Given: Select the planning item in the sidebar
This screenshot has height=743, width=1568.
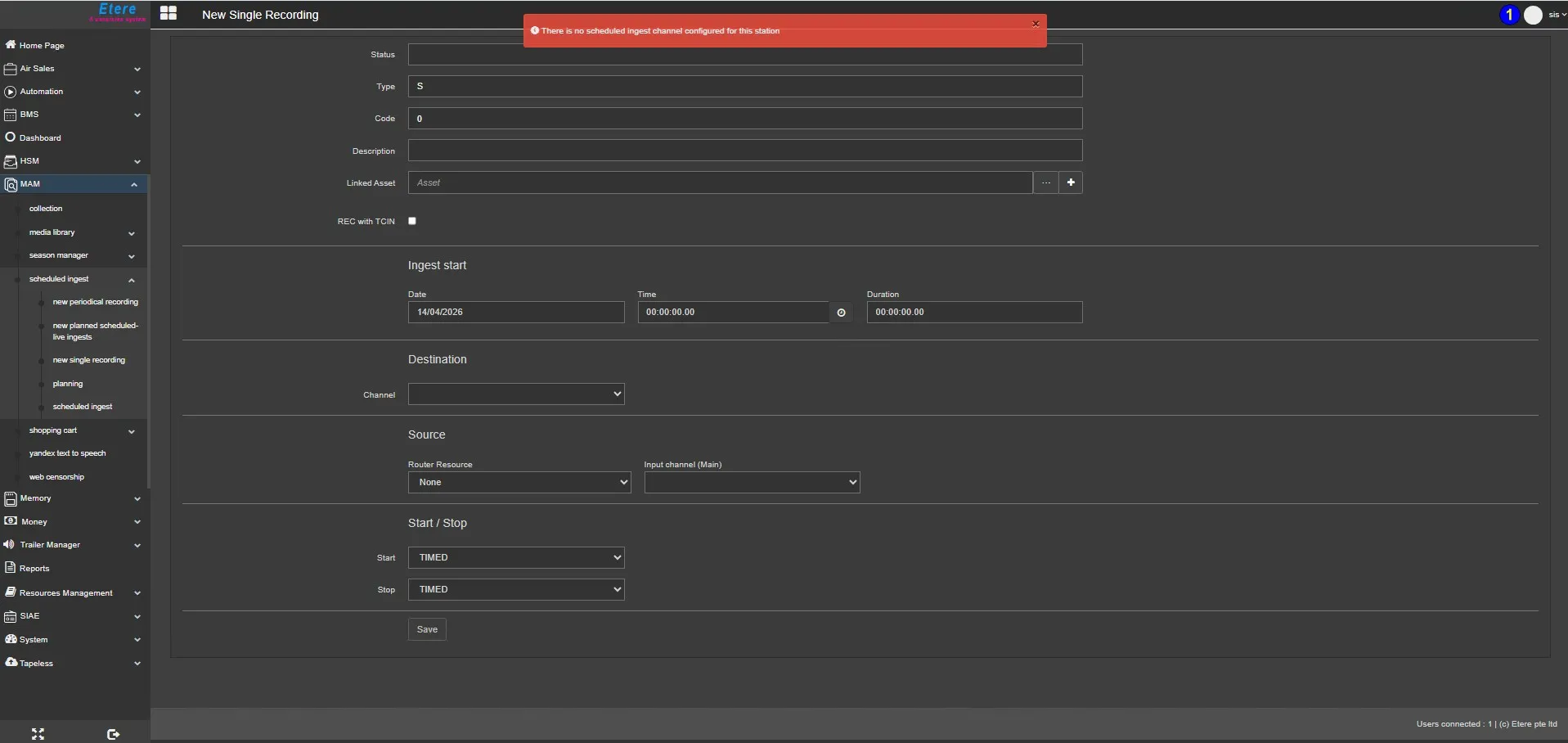Looking at the screenshot, I should 68,384.
